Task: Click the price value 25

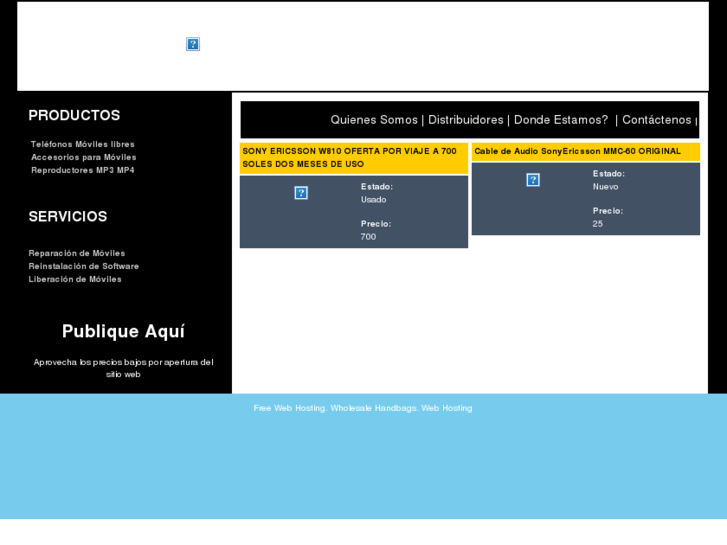Action: click(597, 224)
